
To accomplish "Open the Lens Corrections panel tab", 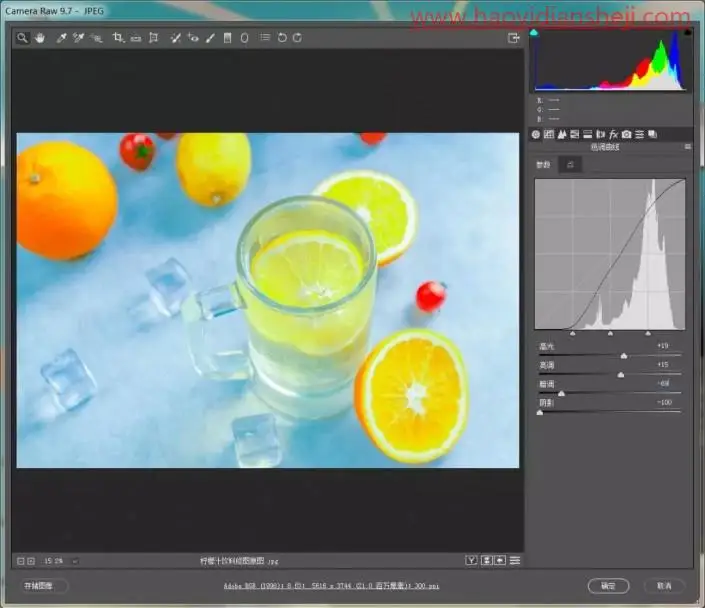I will 600,134.
